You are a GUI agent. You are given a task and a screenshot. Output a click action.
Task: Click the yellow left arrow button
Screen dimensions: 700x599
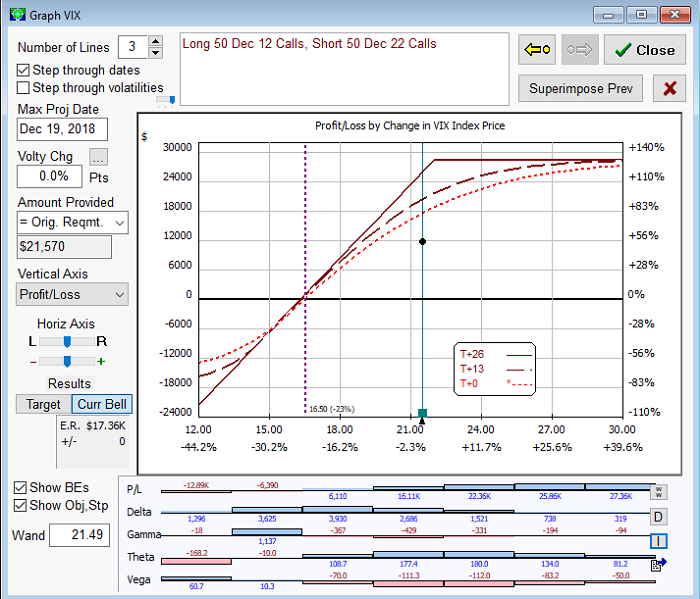pos(537,50)
